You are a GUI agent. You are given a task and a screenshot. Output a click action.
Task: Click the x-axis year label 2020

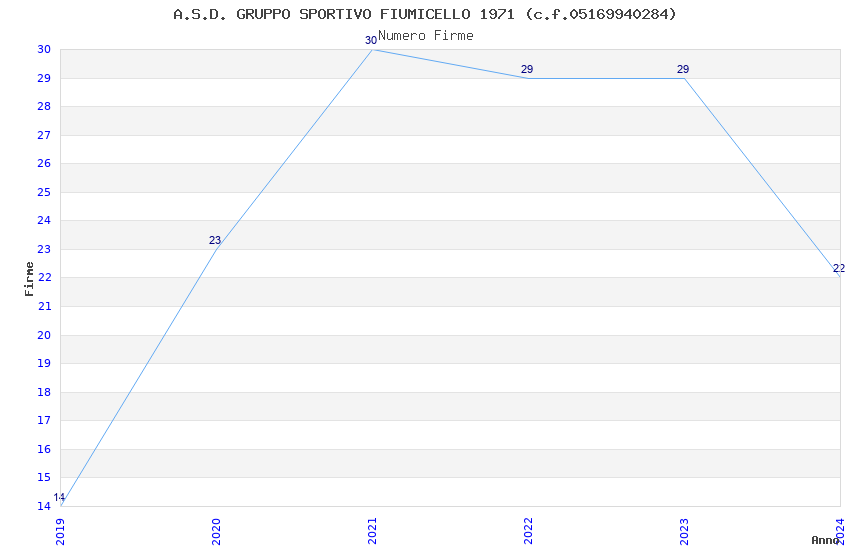(x=216, y=532)
